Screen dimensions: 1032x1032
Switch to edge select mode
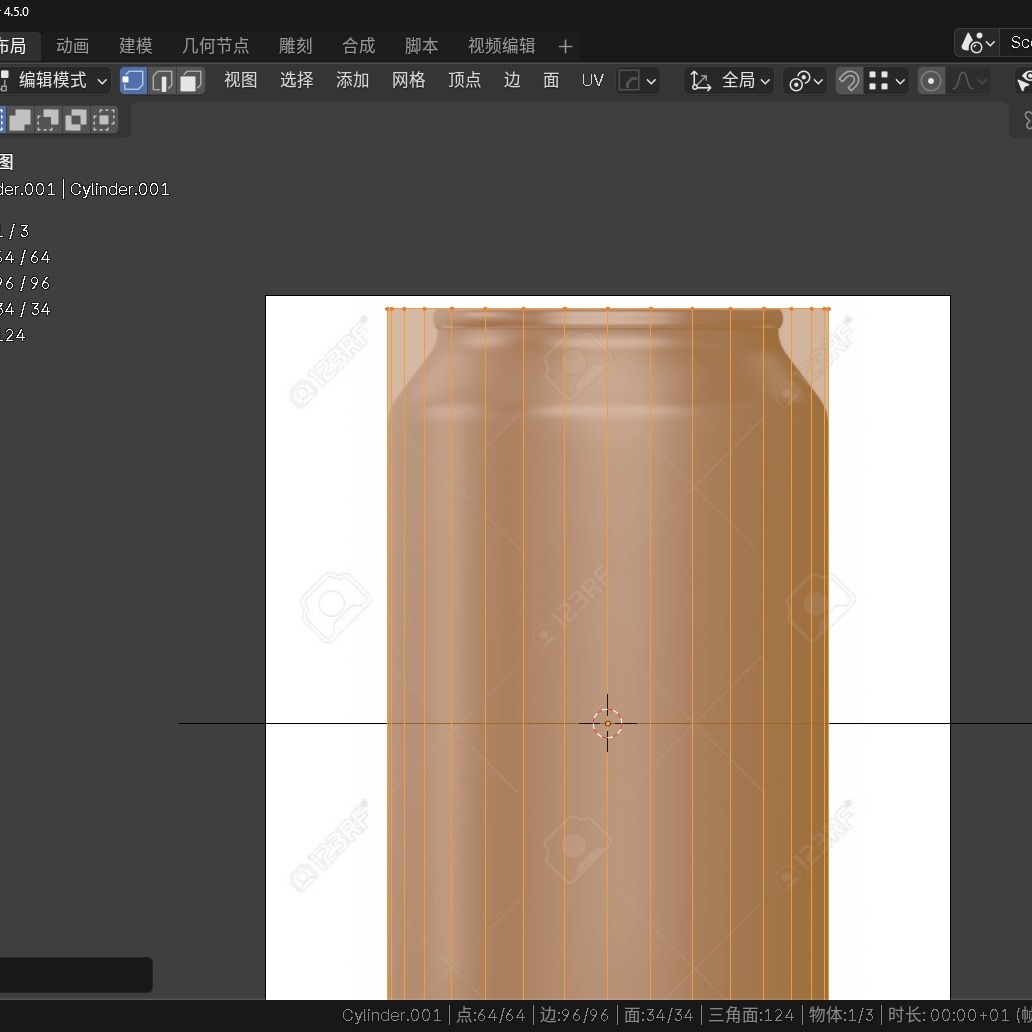tap(162, 81)
